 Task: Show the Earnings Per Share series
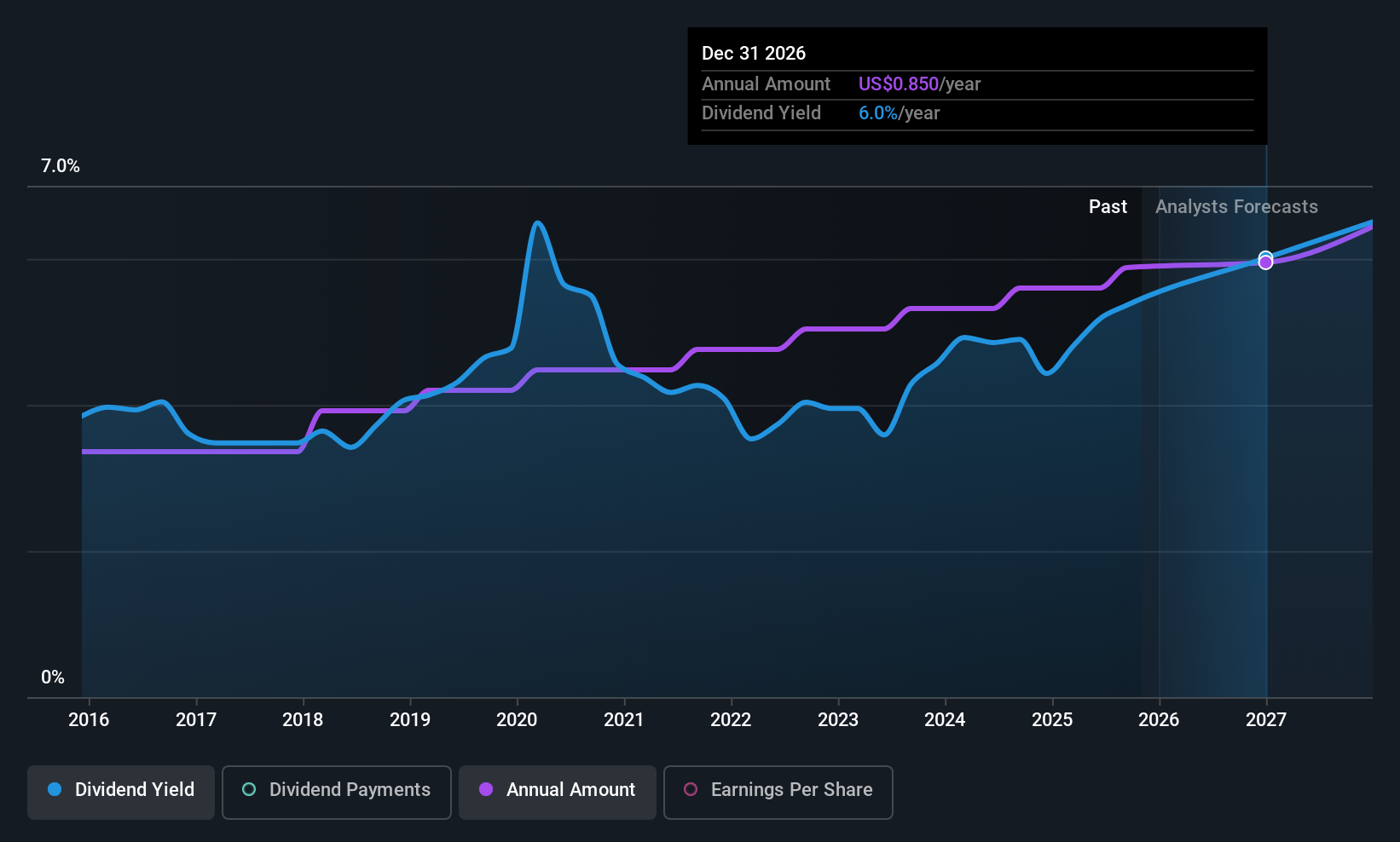pyautogui.click(x=778, y=792)
